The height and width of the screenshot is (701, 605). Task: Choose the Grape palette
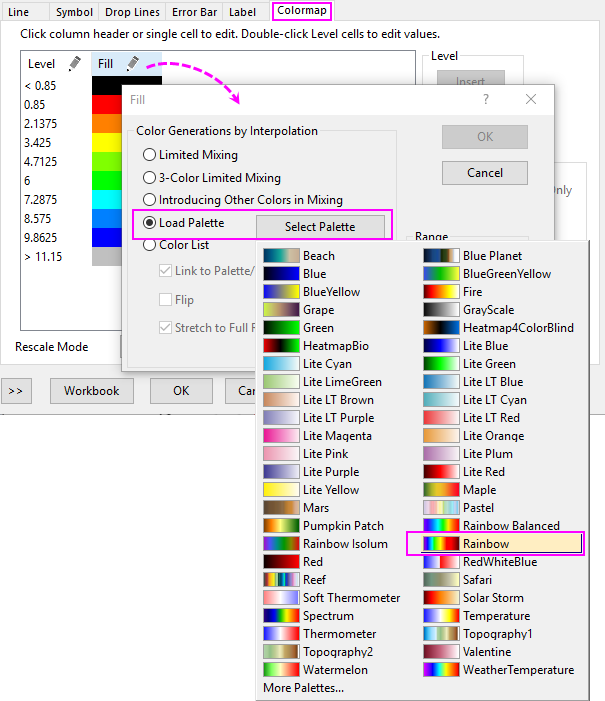pyautogui.click(x=299, y=310)
